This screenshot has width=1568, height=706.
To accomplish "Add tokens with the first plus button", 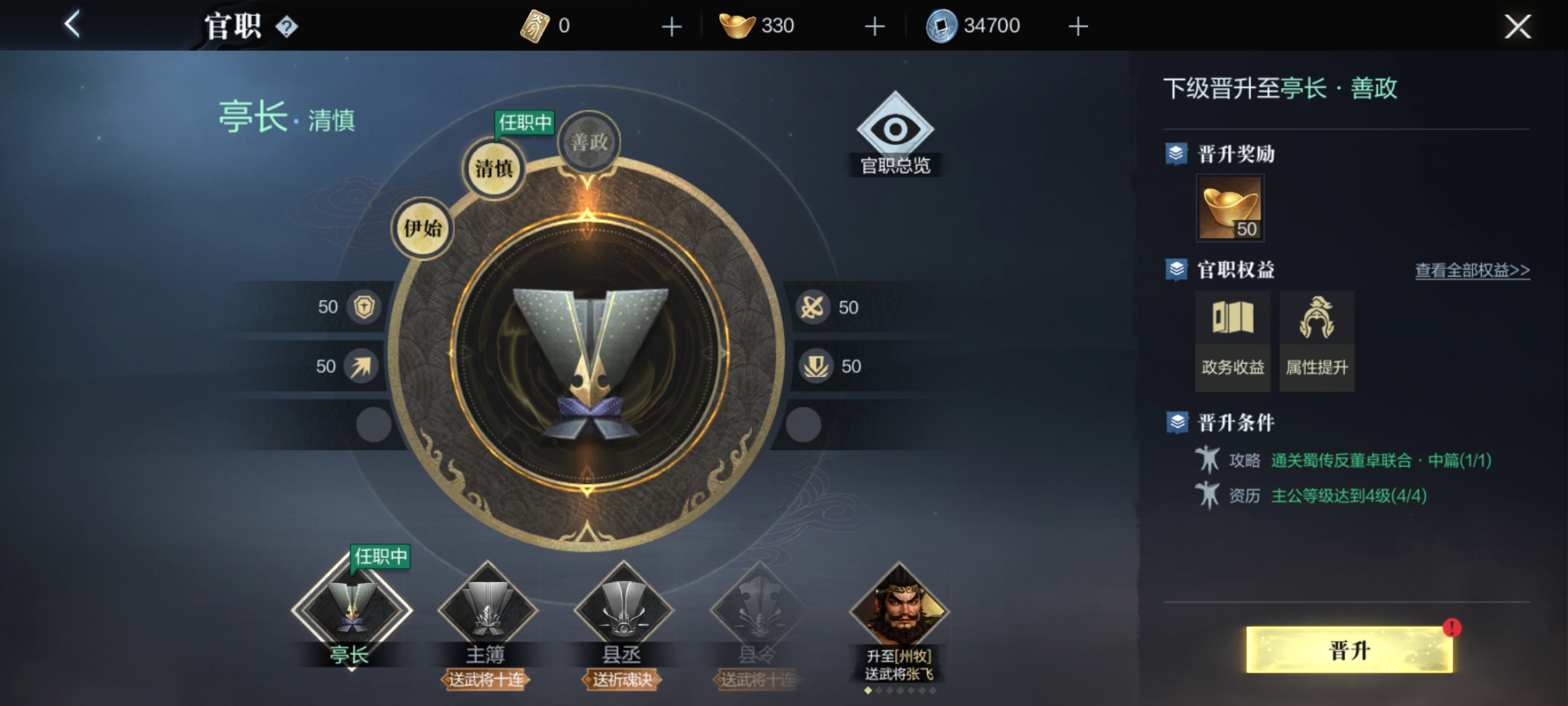I will (672, 26).
